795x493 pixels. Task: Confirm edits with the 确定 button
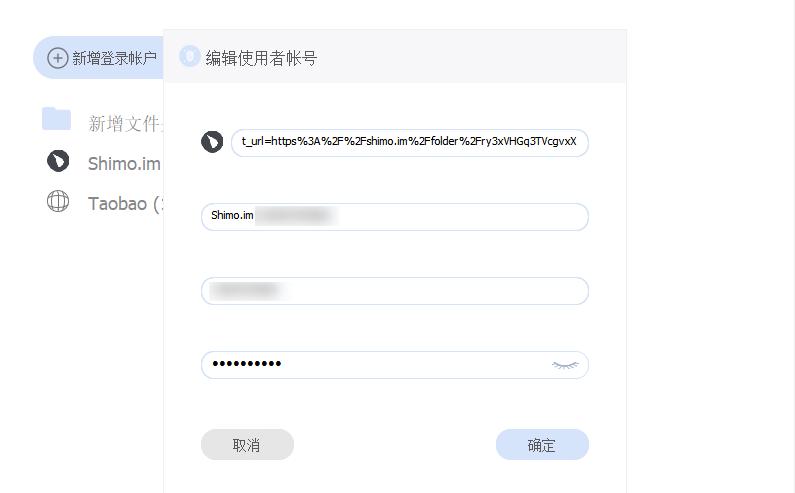[x=541, y=445]
